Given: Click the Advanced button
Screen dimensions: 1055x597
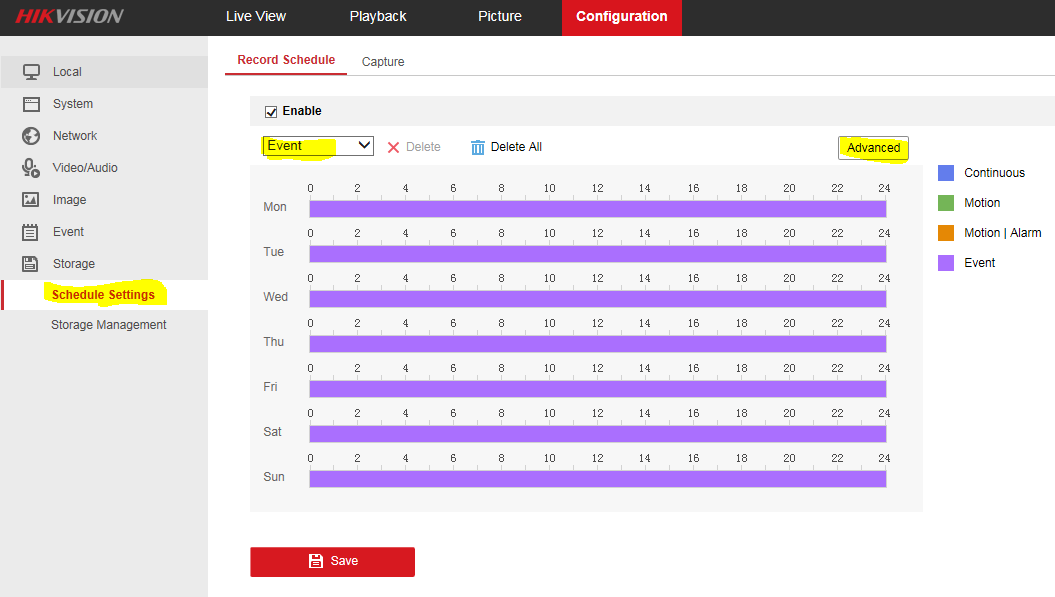Looking at the screenshot, I should click(873, 148).
